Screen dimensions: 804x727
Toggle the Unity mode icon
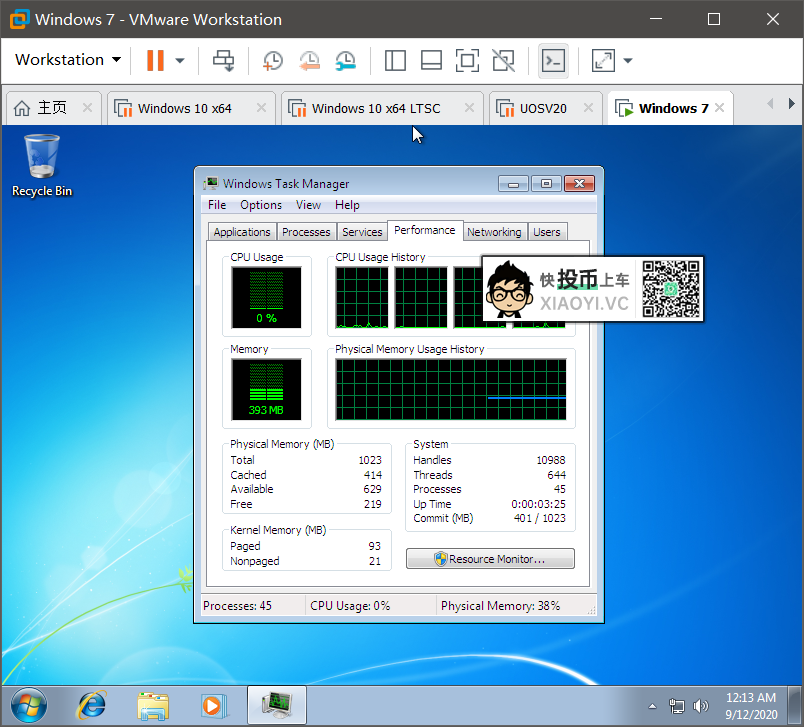[504, 60]
